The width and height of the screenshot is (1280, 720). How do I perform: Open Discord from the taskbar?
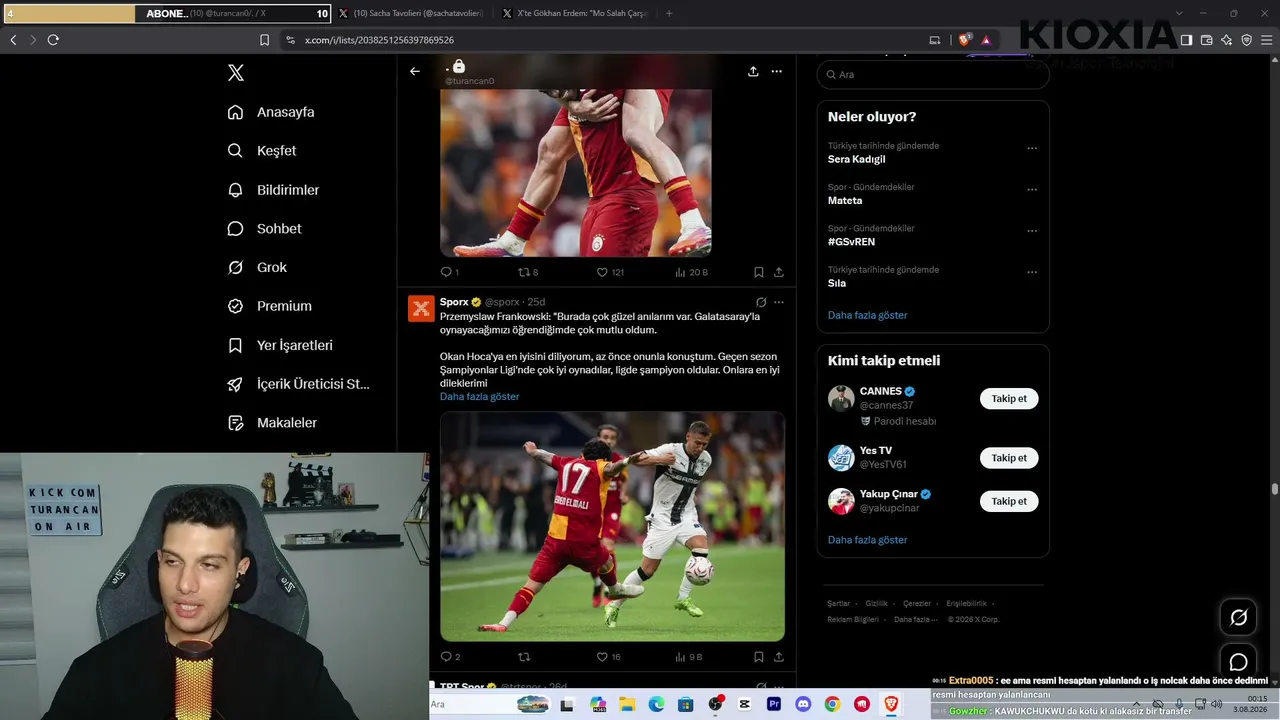tap(803, 705)
